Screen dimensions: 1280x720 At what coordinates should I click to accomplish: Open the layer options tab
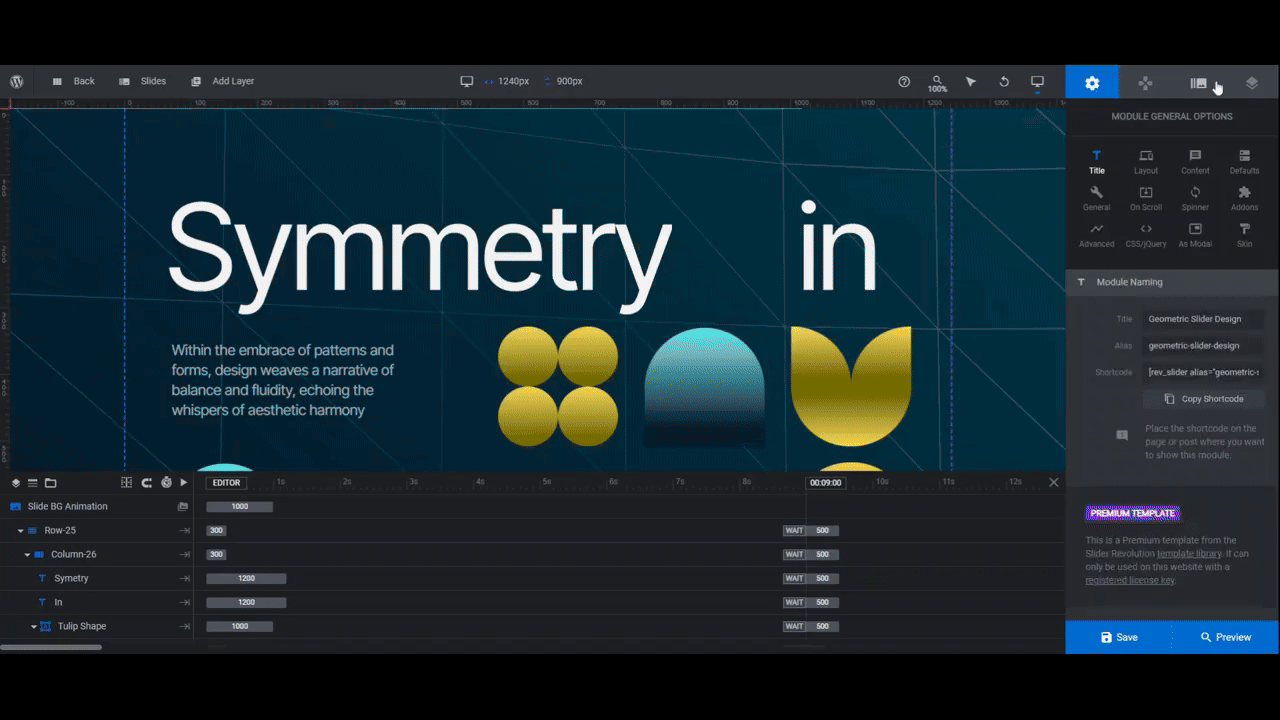[x=1252, y=82]
